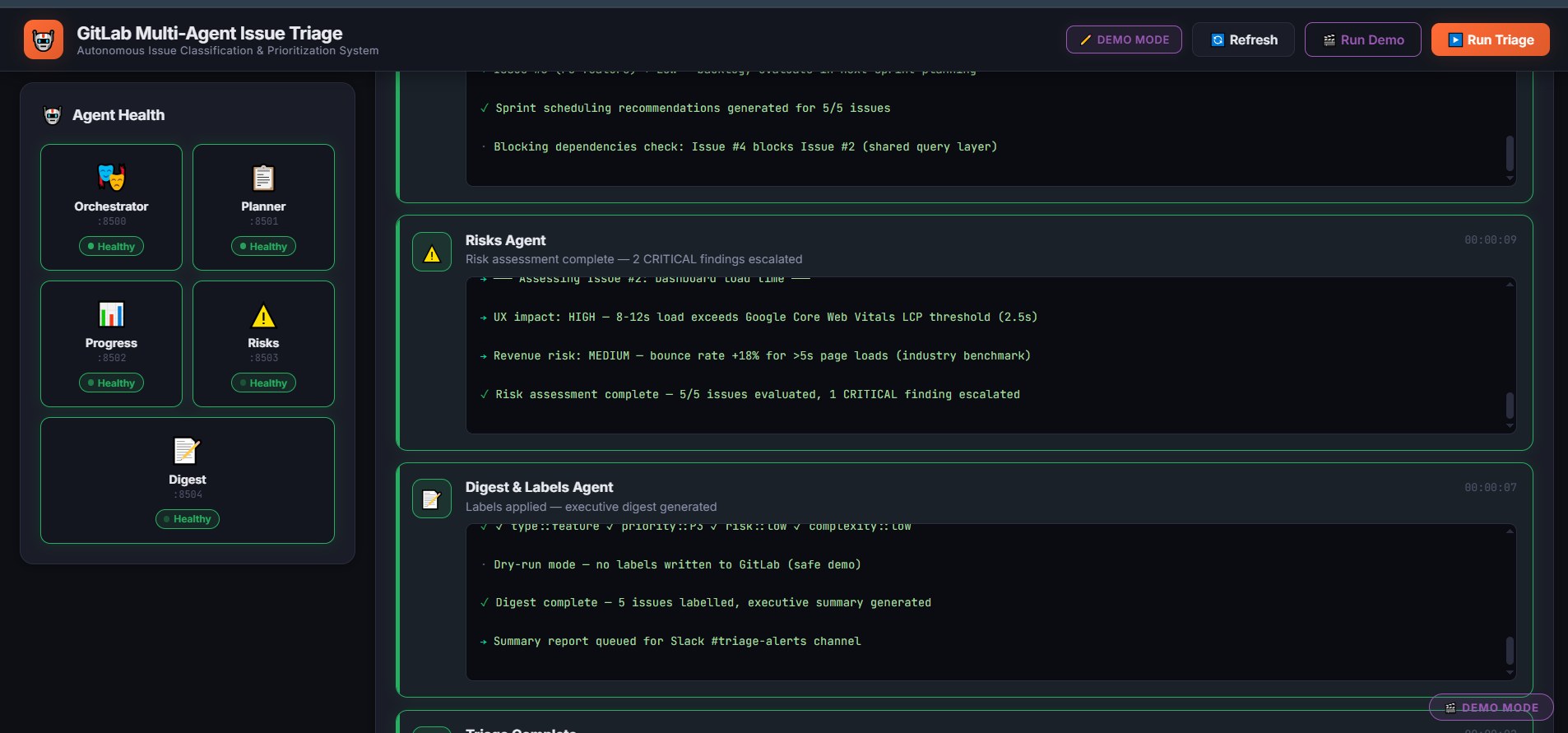The height and width of the screenshot is (733, 1568).
Task: Click Digest Agent timestamp 00:00:07
Action: pos(1490,488)
